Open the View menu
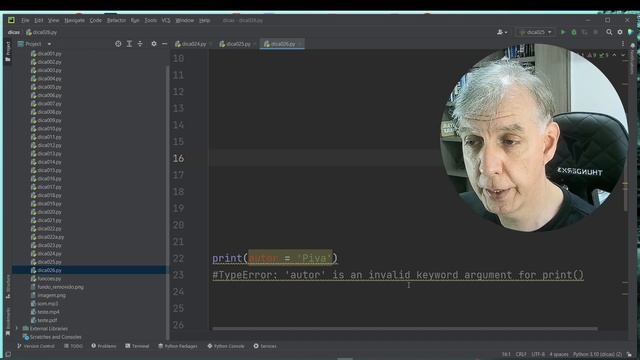The height and width of the screenshot is (360, 640). 53,20
